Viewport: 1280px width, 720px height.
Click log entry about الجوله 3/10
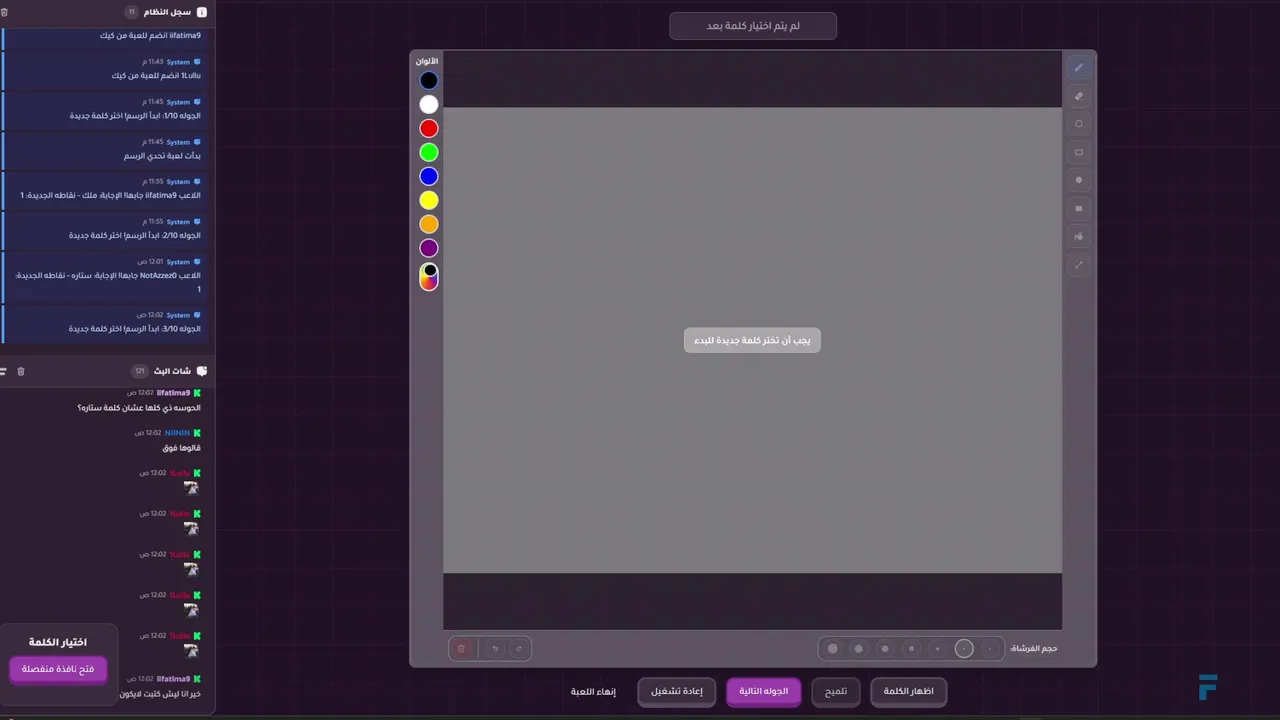coord(106,322)
